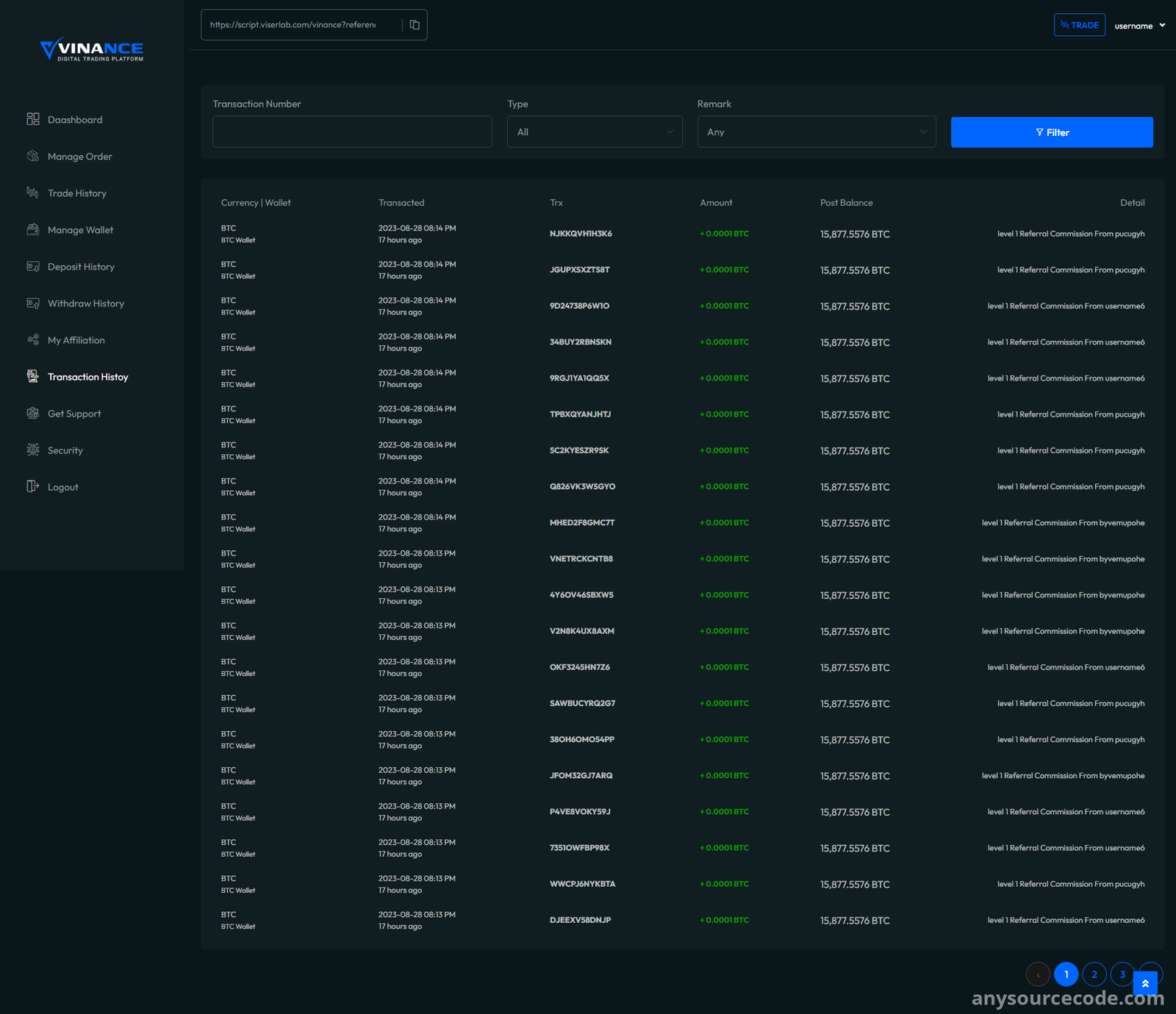Click transaction ID Q826VK3WSGYO
The width and height of the screenshot is (1176, 1014).
pos(583,486)
